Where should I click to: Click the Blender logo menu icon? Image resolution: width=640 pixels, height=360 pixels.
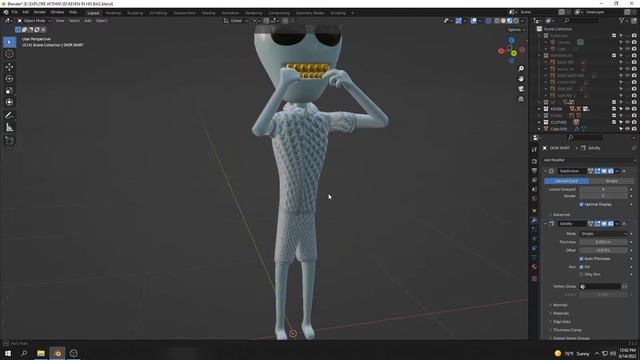(6, 12)
